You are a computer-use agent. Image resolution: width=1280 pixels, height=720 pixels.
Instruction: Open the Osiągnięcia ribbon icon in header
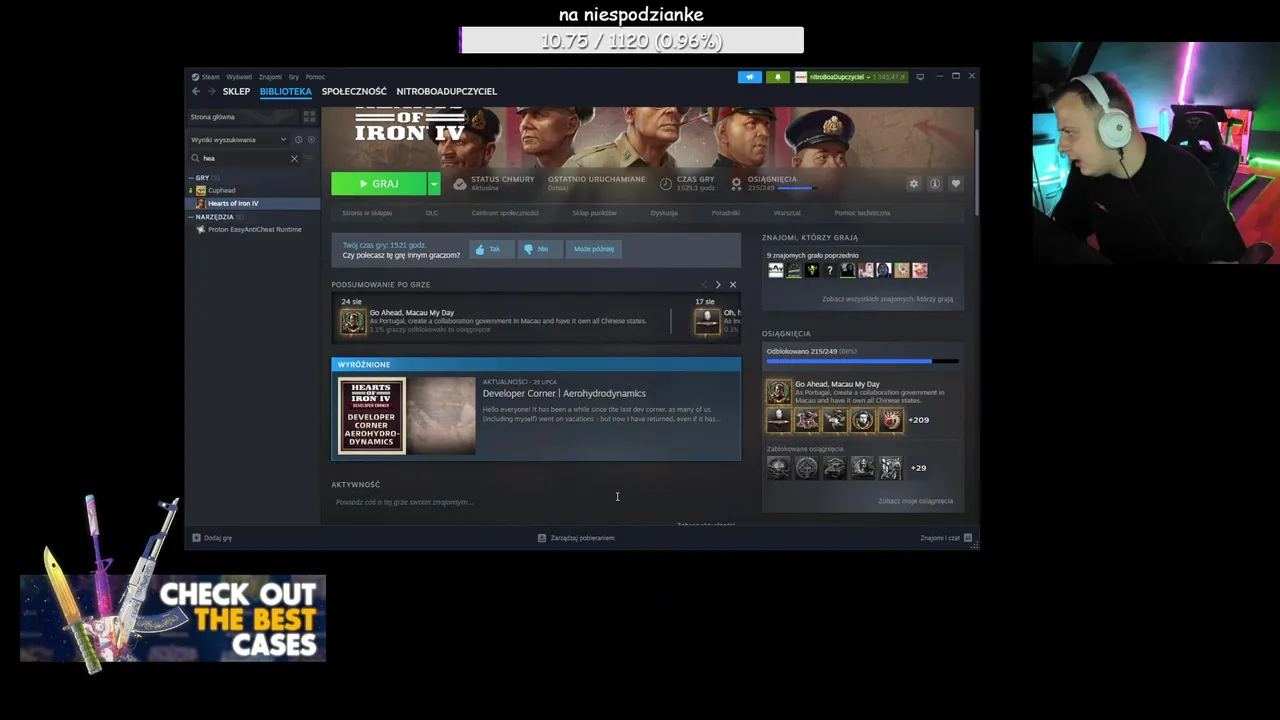[736, 184]
